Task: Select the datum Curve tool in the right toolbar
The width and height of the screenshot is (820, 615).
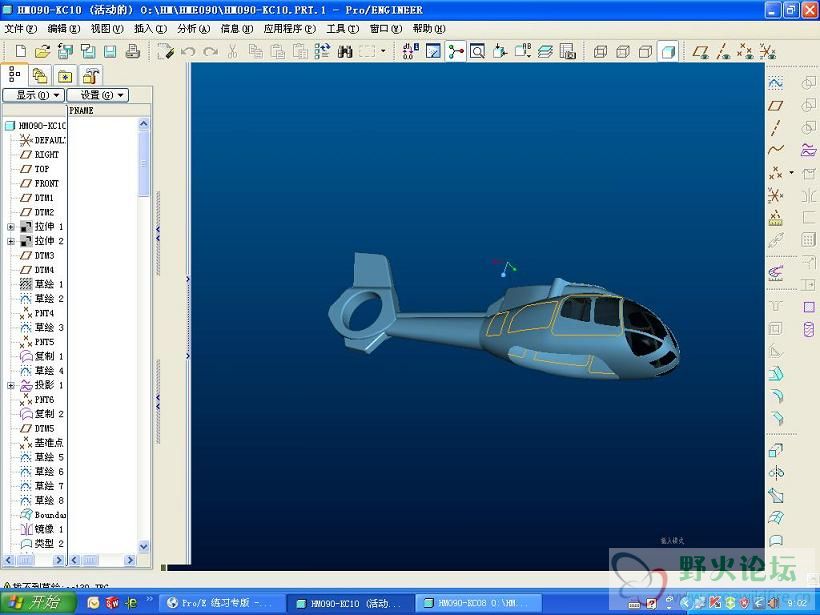Action: coord(776,150)
